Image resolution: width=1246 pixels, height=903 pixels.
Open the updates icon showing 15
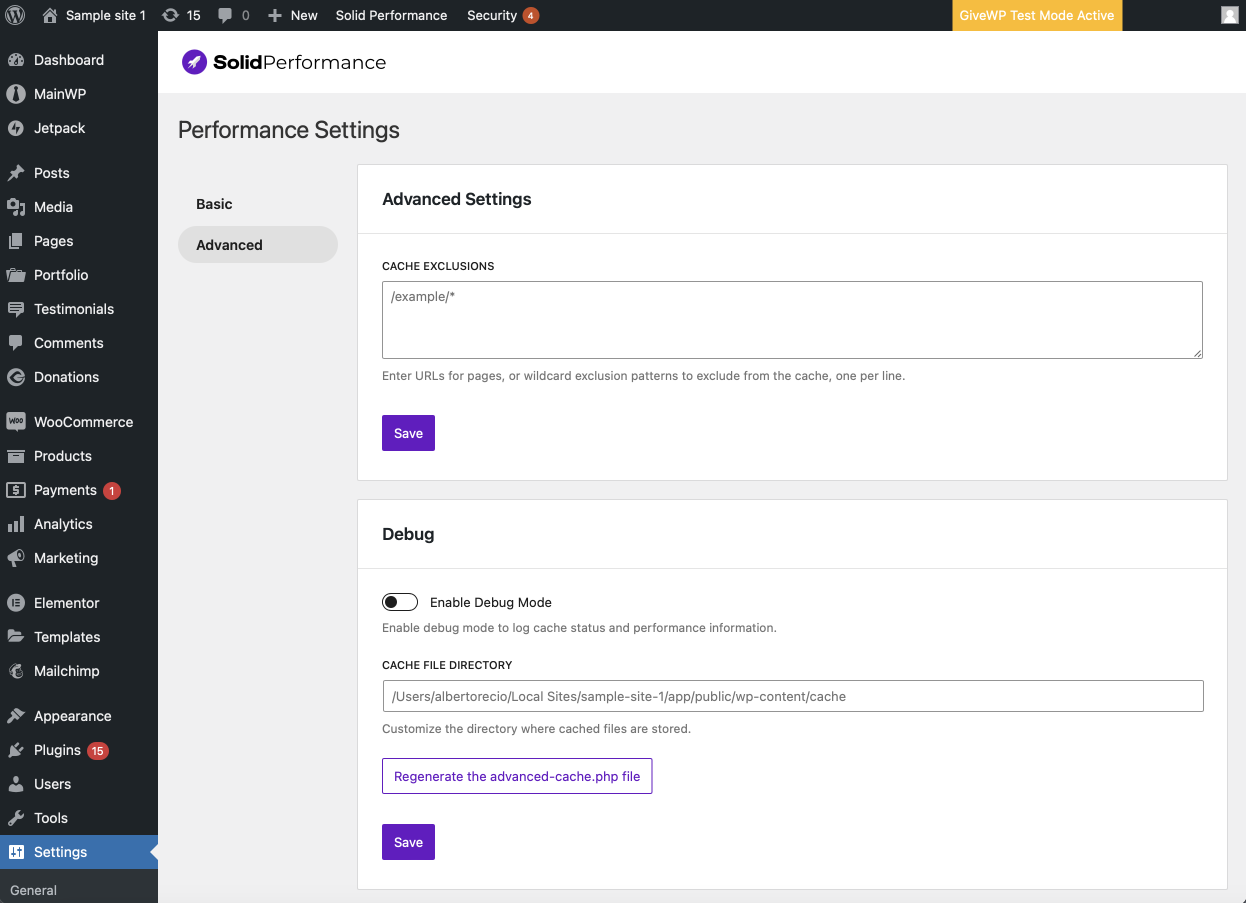tap(170, 15)
